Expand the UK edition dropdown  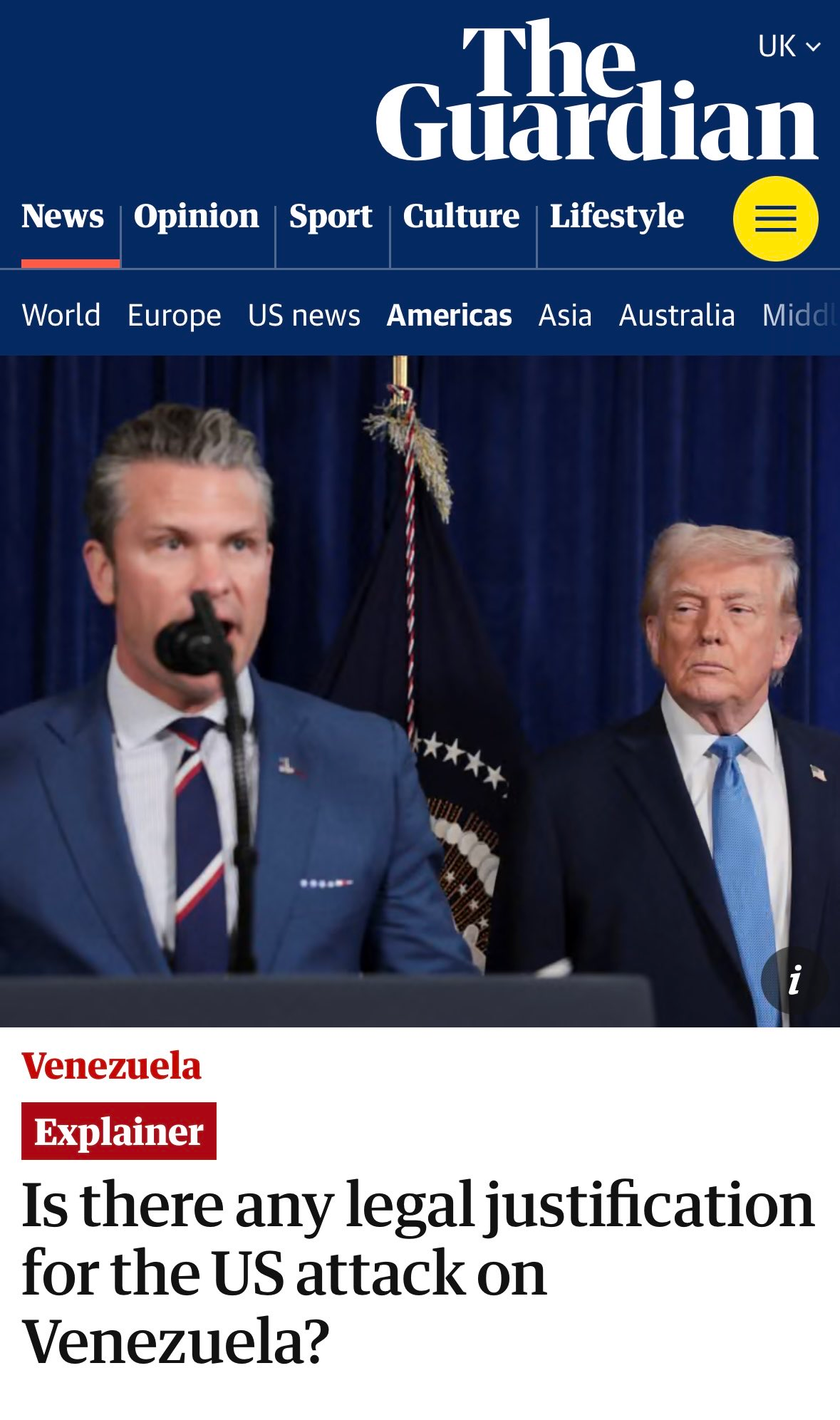click(789, 47)
